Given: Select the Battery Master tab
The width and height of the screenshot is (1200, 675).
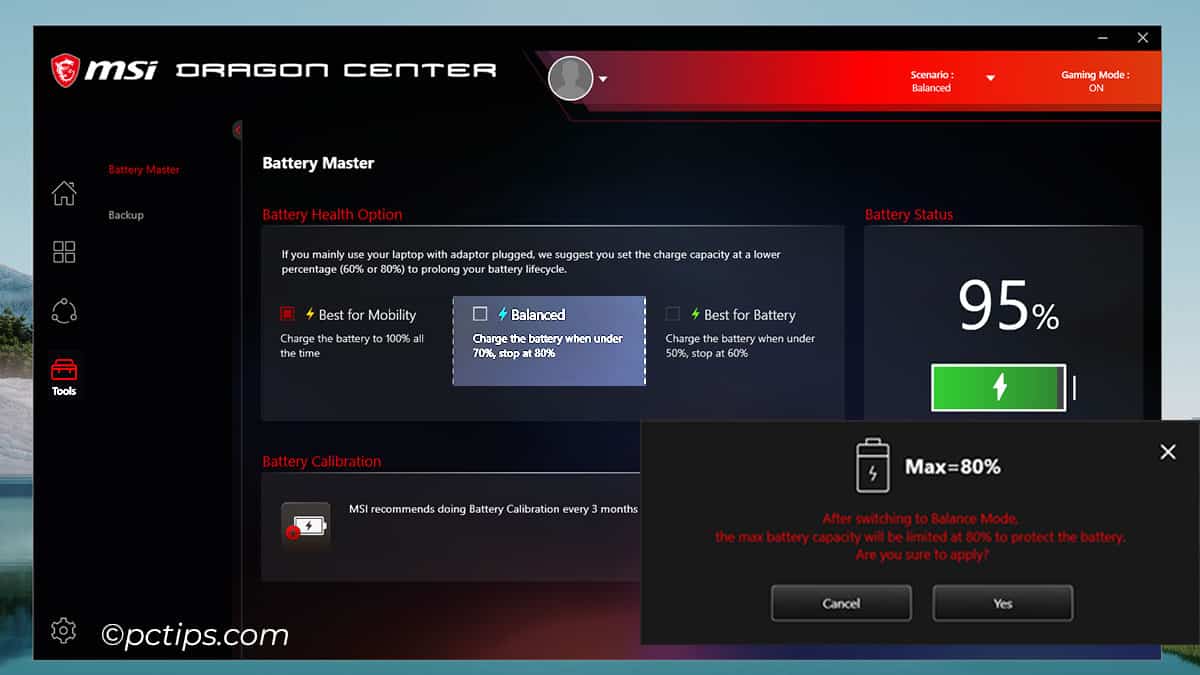Looking at the screenshot, I should pyautogui.click(x=141, y=169).
